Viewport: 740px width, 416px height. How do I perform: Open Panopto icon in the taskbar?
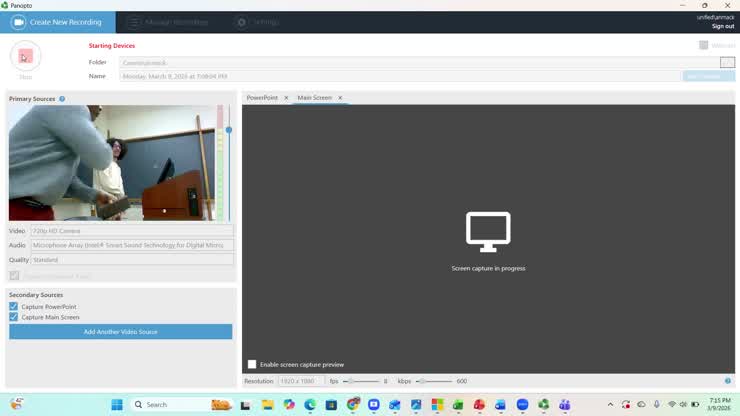point(543,405)
